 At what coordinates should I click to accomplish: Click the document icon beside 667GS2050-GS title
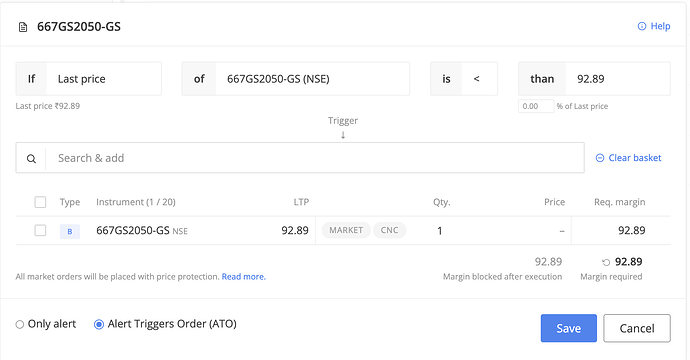click(x=23, y=27)
